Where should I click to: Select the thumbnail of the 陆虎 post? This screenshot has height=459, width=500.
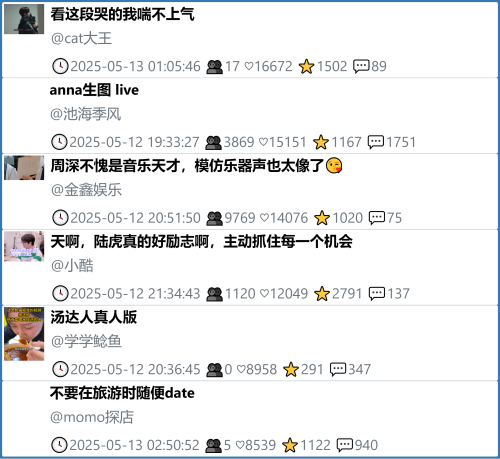click(x=24, y=246)
